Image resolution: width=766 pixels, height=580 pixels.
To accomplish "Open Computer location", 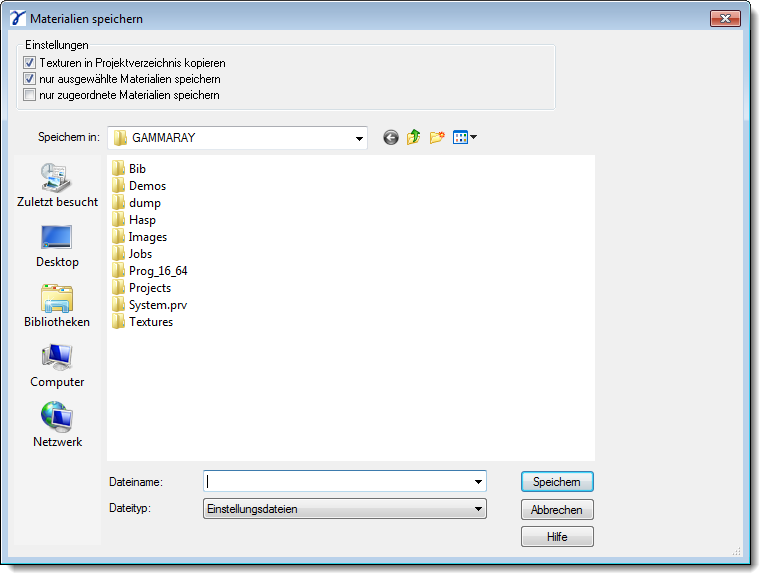I will tap(57, 366).
